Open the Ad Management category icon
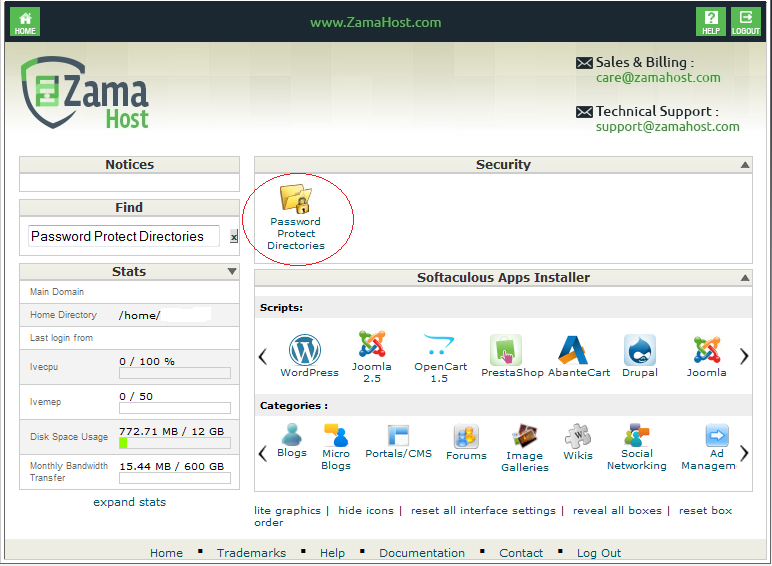 [x=717, y=435]
